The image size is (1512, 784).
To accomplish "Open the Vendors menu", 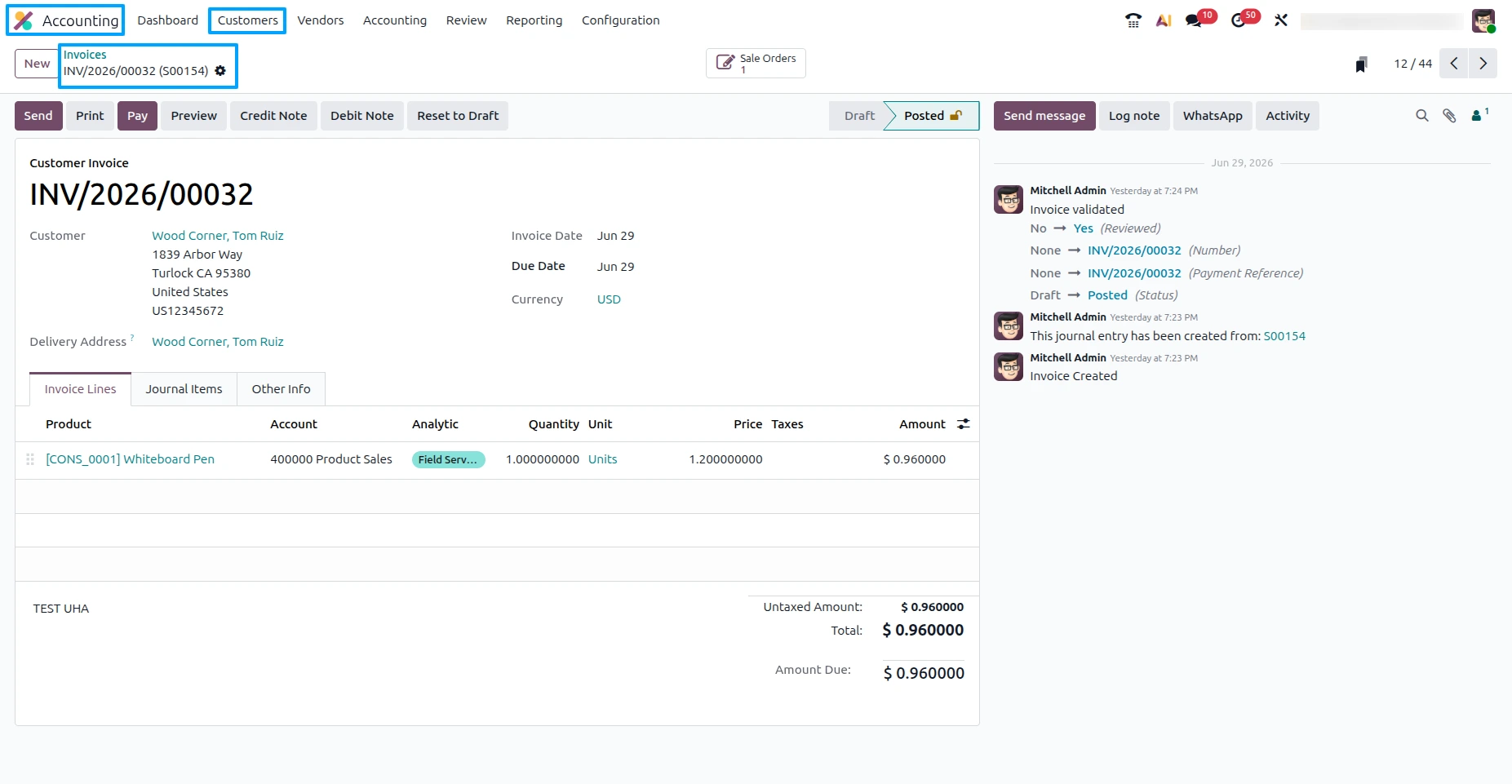I will [321, 20].
